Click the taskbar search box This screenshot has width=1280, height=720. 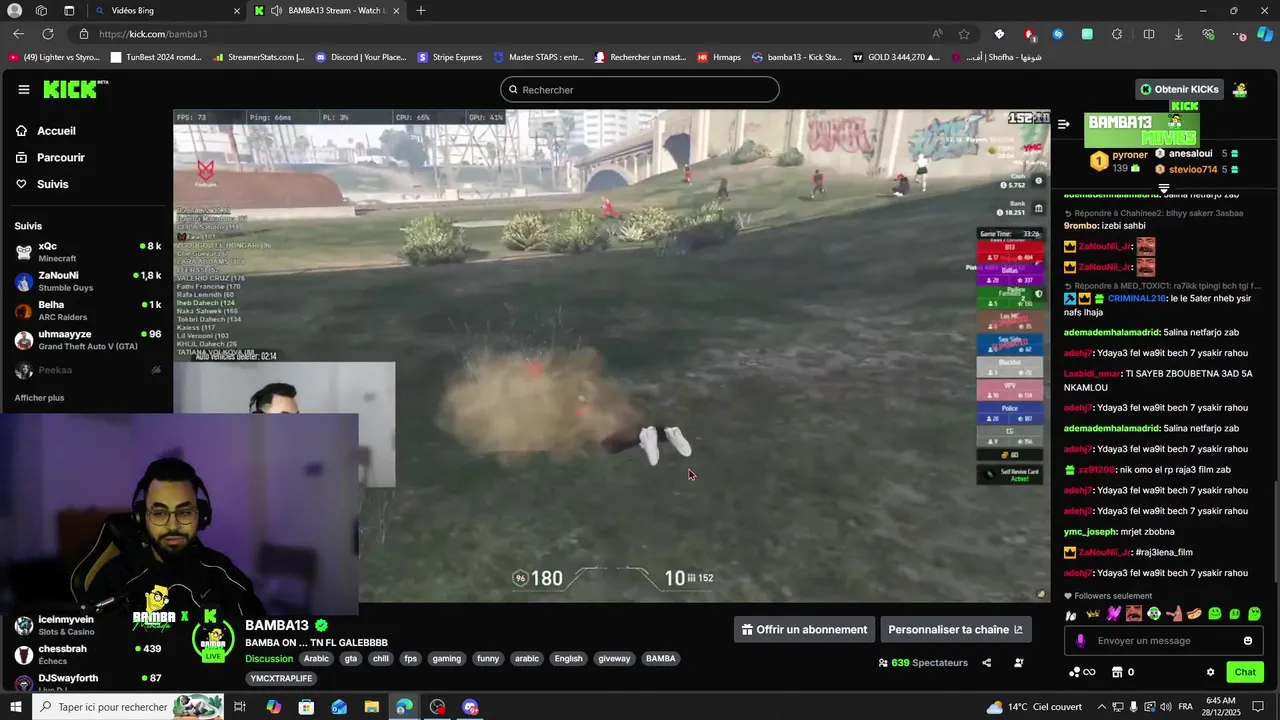pyautogui.click(x=128, y=707)
